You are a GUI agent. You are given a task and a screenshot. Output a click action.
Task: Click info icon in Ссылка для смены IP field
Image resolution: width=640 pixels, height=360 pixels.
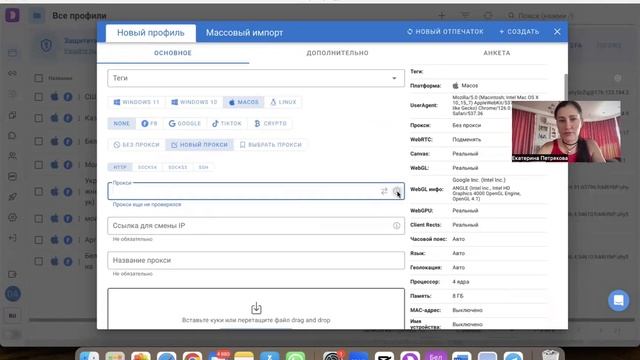pos(396,226)
